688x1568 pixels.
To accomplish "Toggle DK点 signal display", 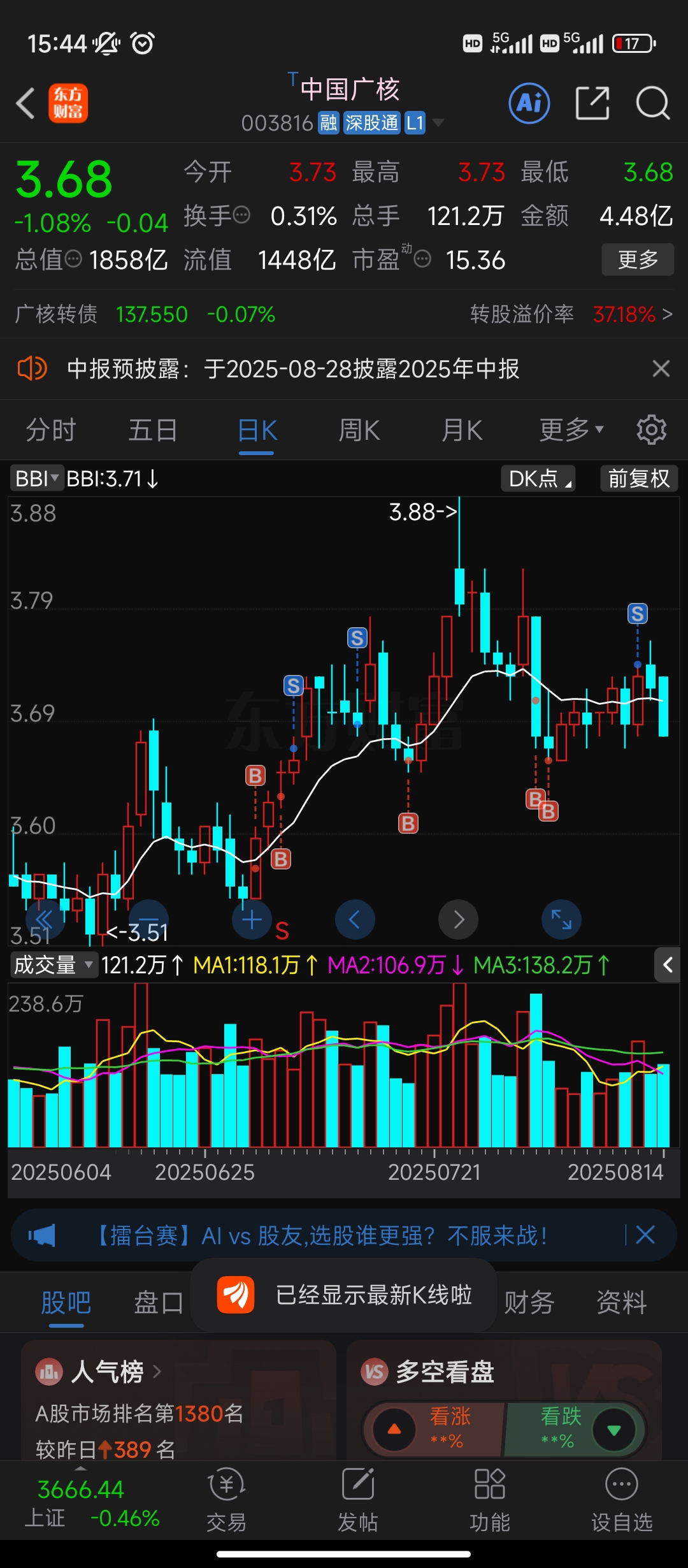I will click(x=538, y=478).
